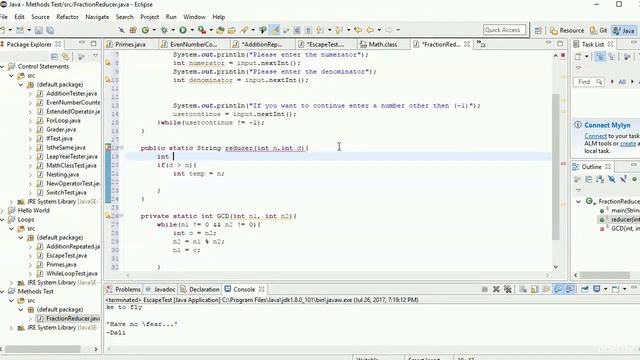Toggle Show Console When Standard Out Changes

click(558, 289)
